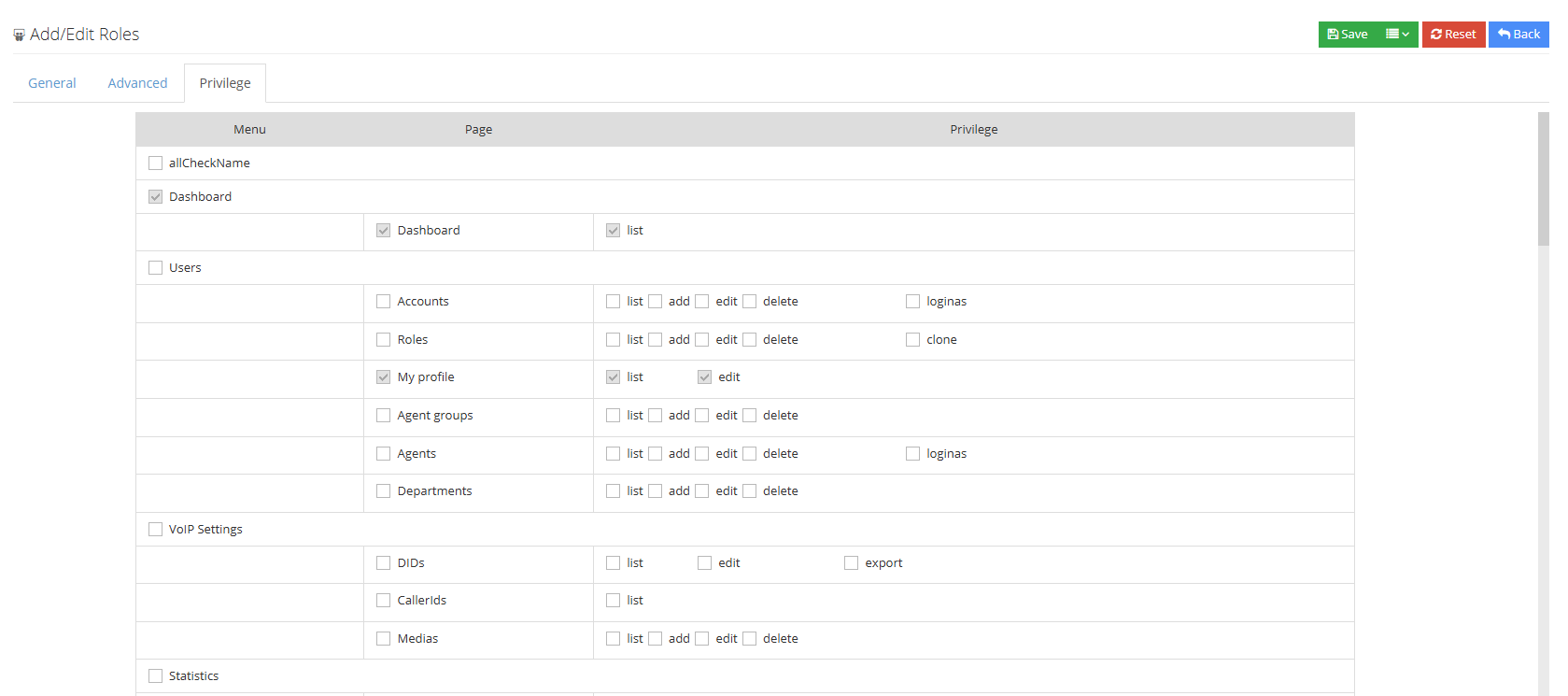Enable list privilege for CallerIds
Image resolution: width=1568 pixels, height=696 pixels.
pos(613,601)
